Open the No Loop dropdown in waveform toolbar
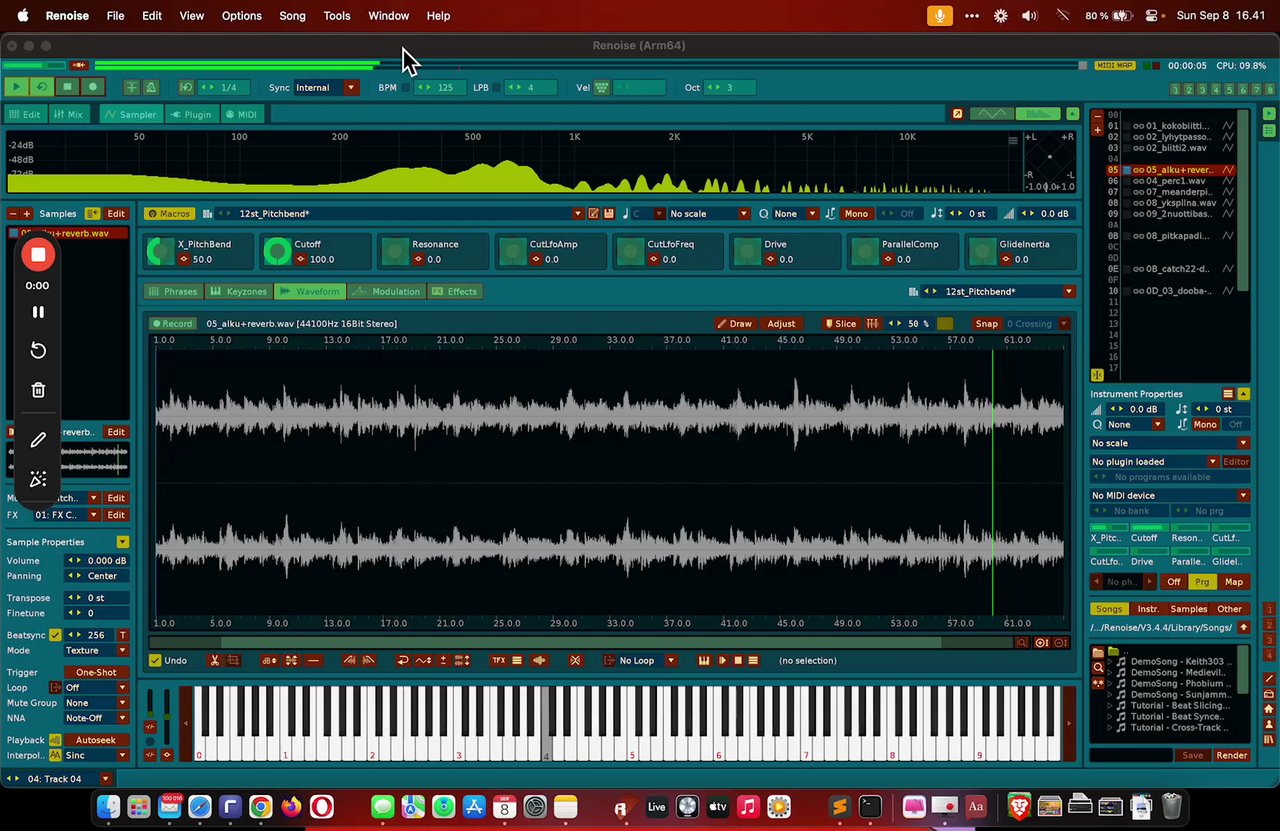 pyautogui.click(x=647, y=660)
